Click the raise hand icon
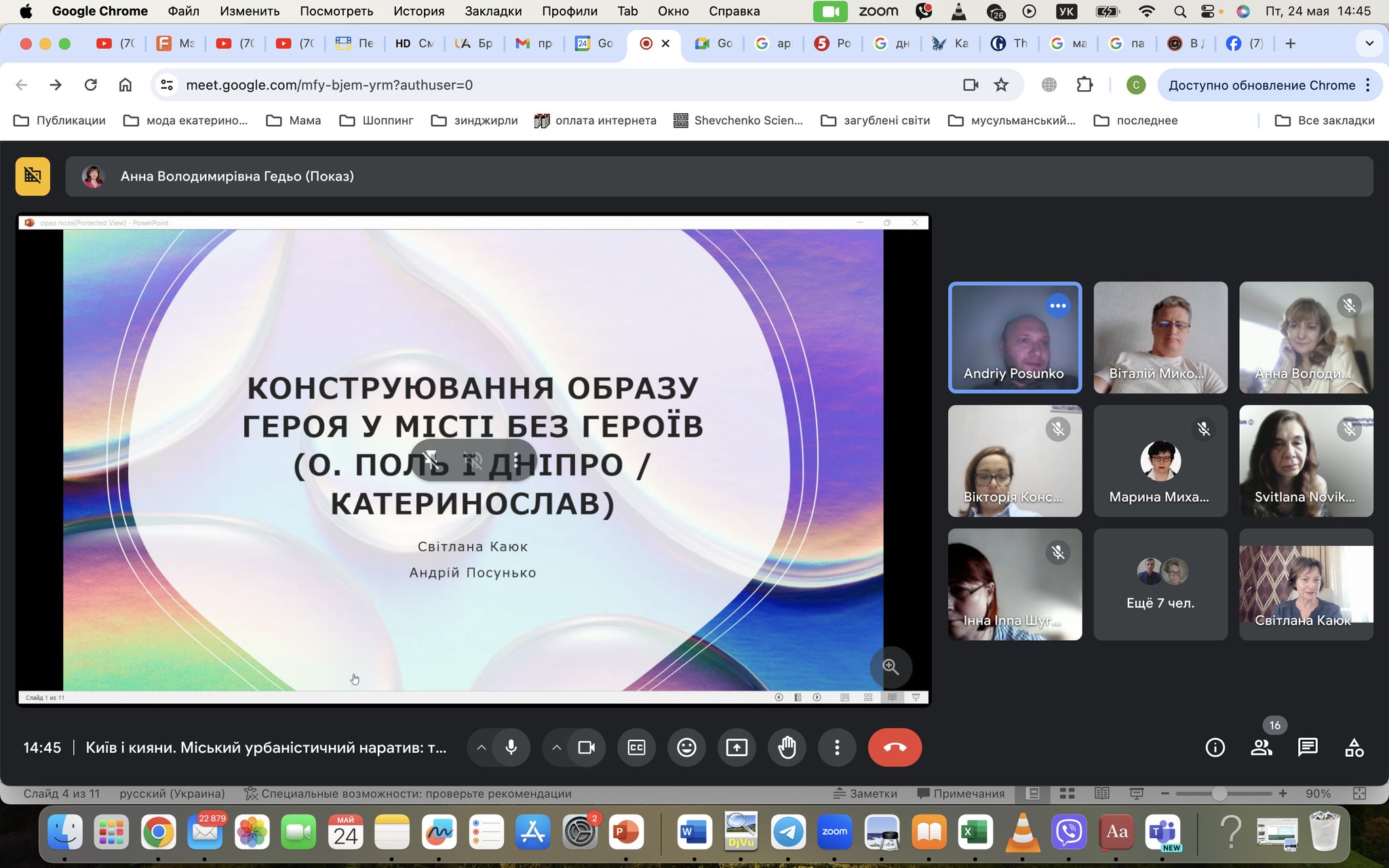This screenshot has width=1389, height=868. click(x=787, y=747)
